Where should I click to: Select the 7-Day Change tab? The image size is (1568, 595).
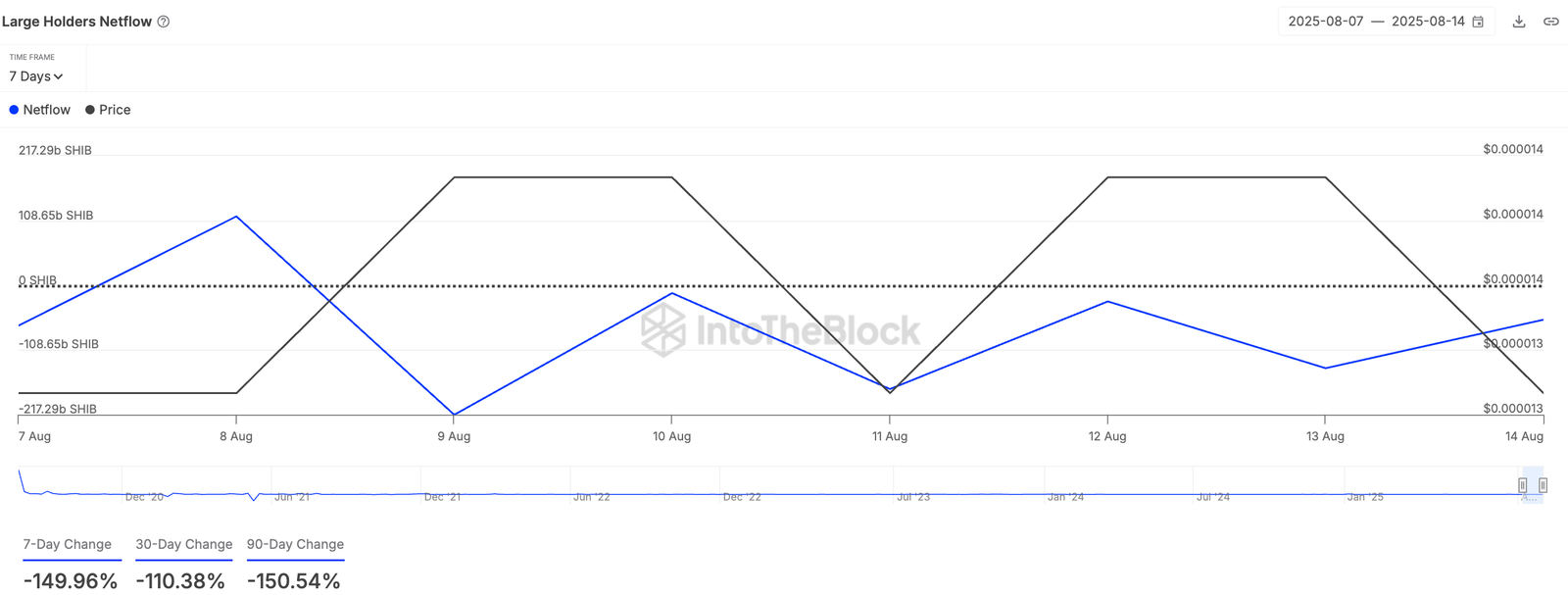click(x=68, y=545)
